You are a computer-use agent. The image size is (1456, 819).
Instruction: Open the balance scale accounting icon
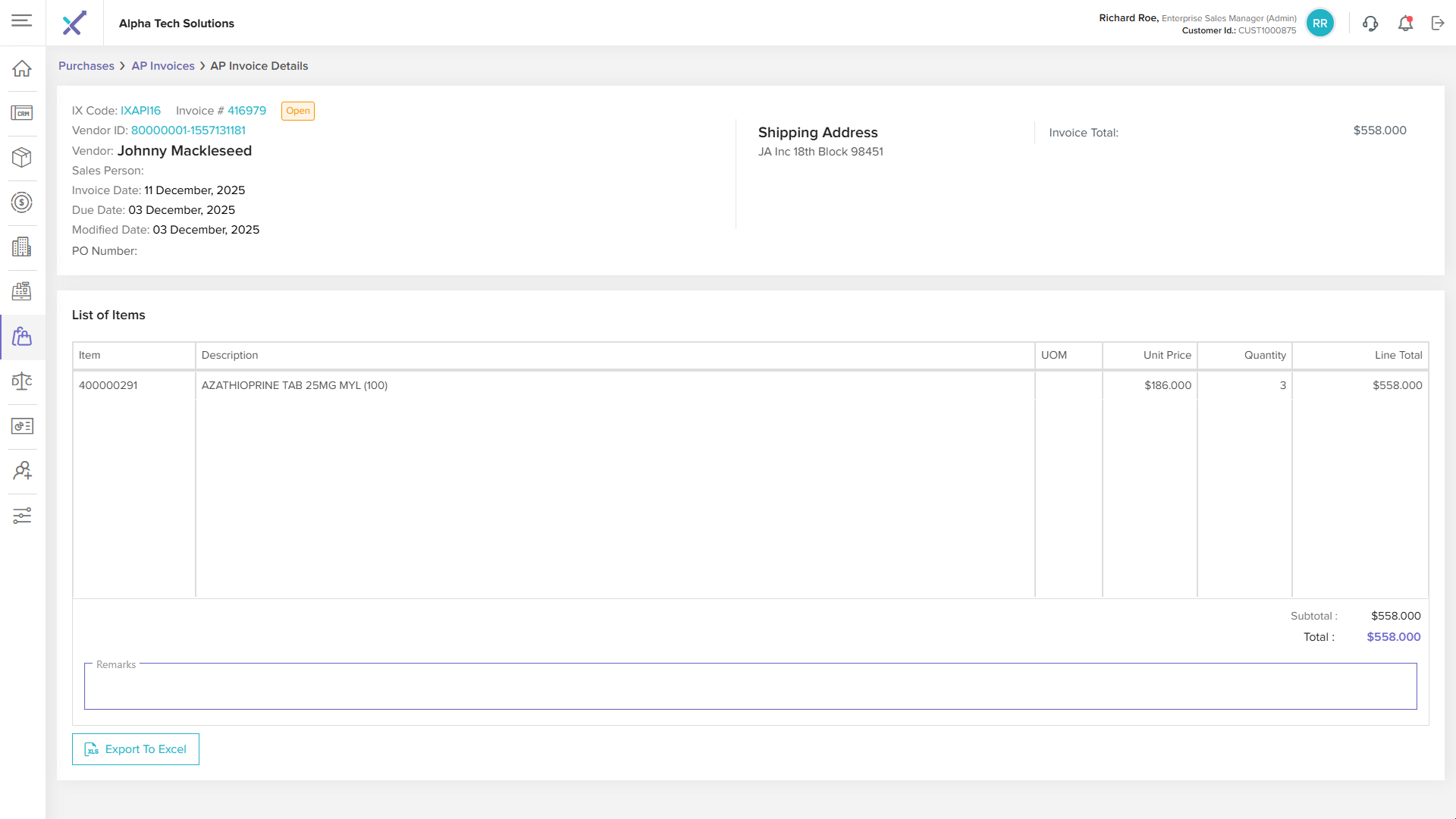[x=22, y=381]
